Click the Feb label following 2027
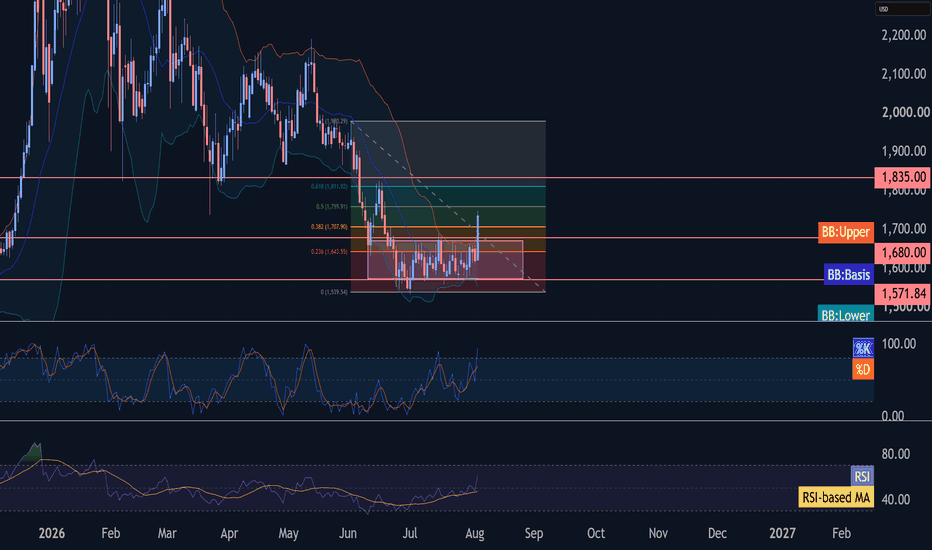The width and height of the screenshot is (932, 550). coord(841,533)
